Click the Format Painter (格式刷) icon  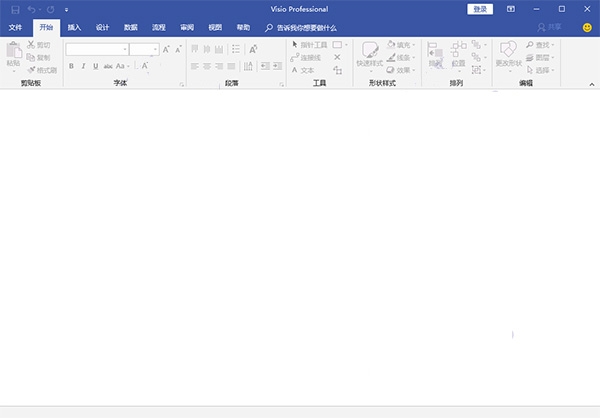[x=44, y=70]
